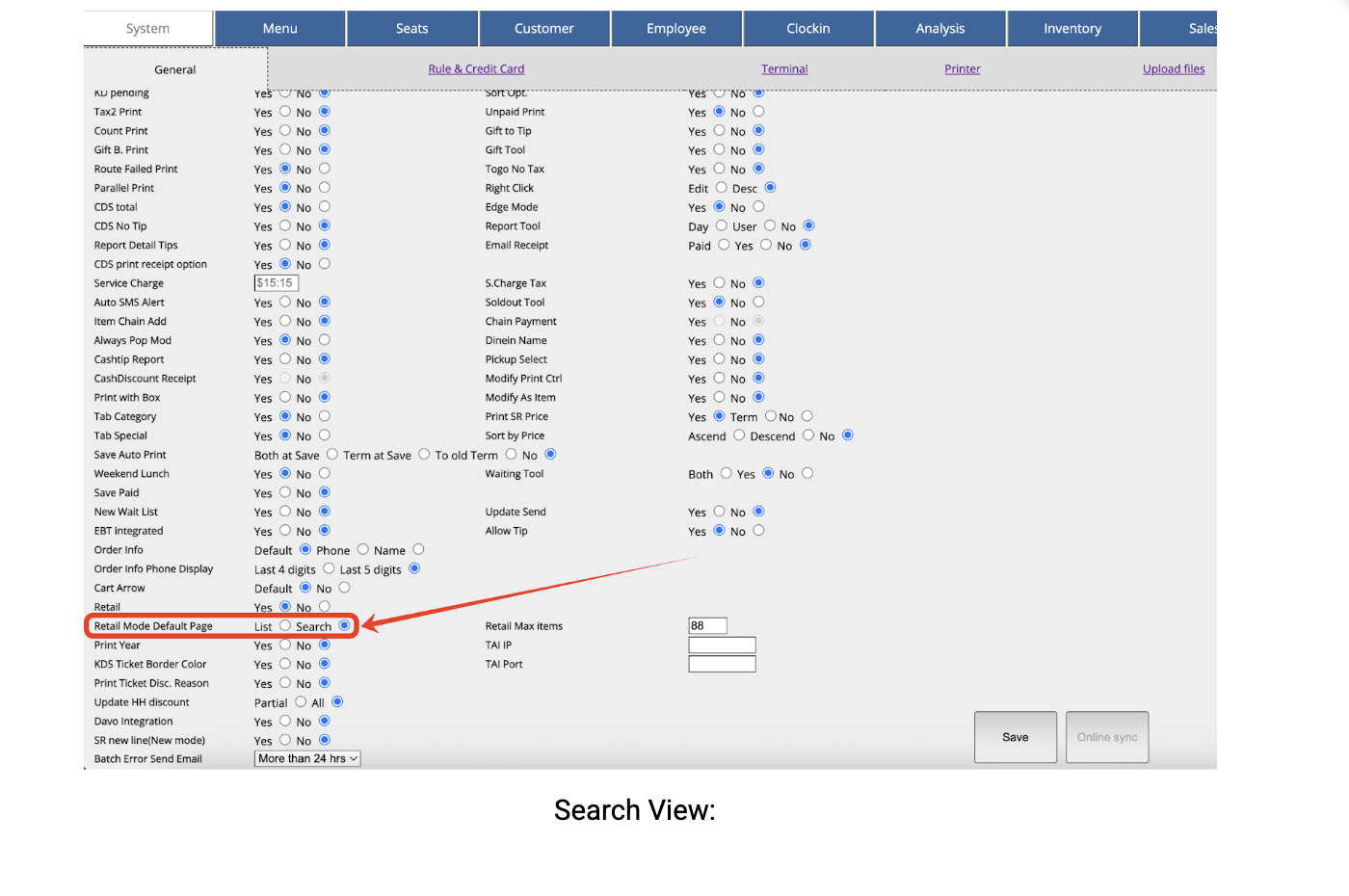Set Unpaid Print to No
Screen dimensions: 1349x896
tap(759, 112)
